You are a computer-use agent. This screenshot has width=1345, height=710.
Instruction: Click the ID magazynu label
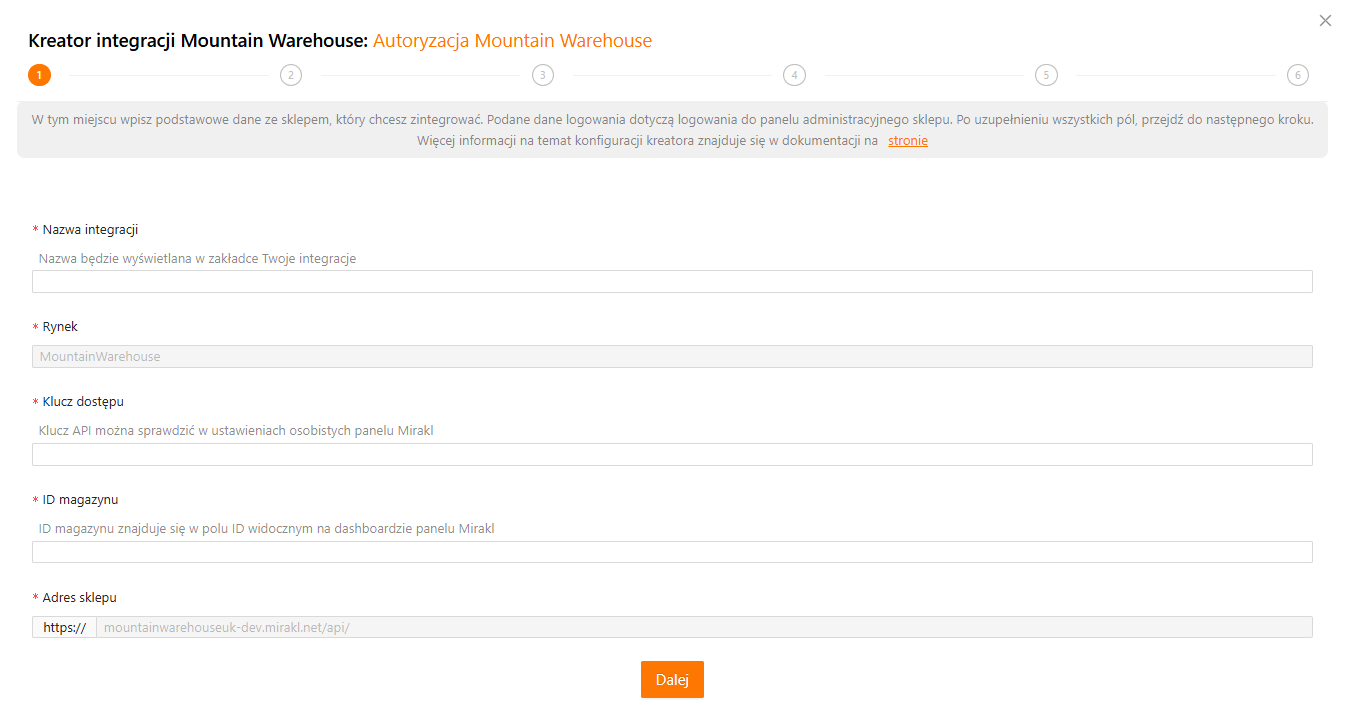tap(80, 500)
